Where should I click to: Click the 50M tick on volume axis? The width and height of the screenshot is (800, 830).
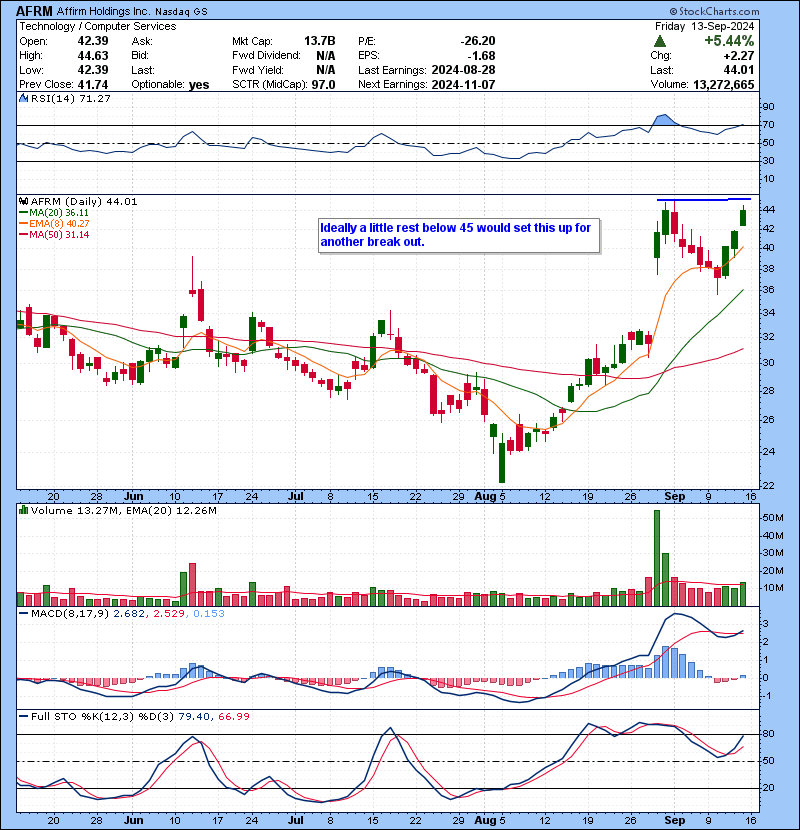[772, 518]
